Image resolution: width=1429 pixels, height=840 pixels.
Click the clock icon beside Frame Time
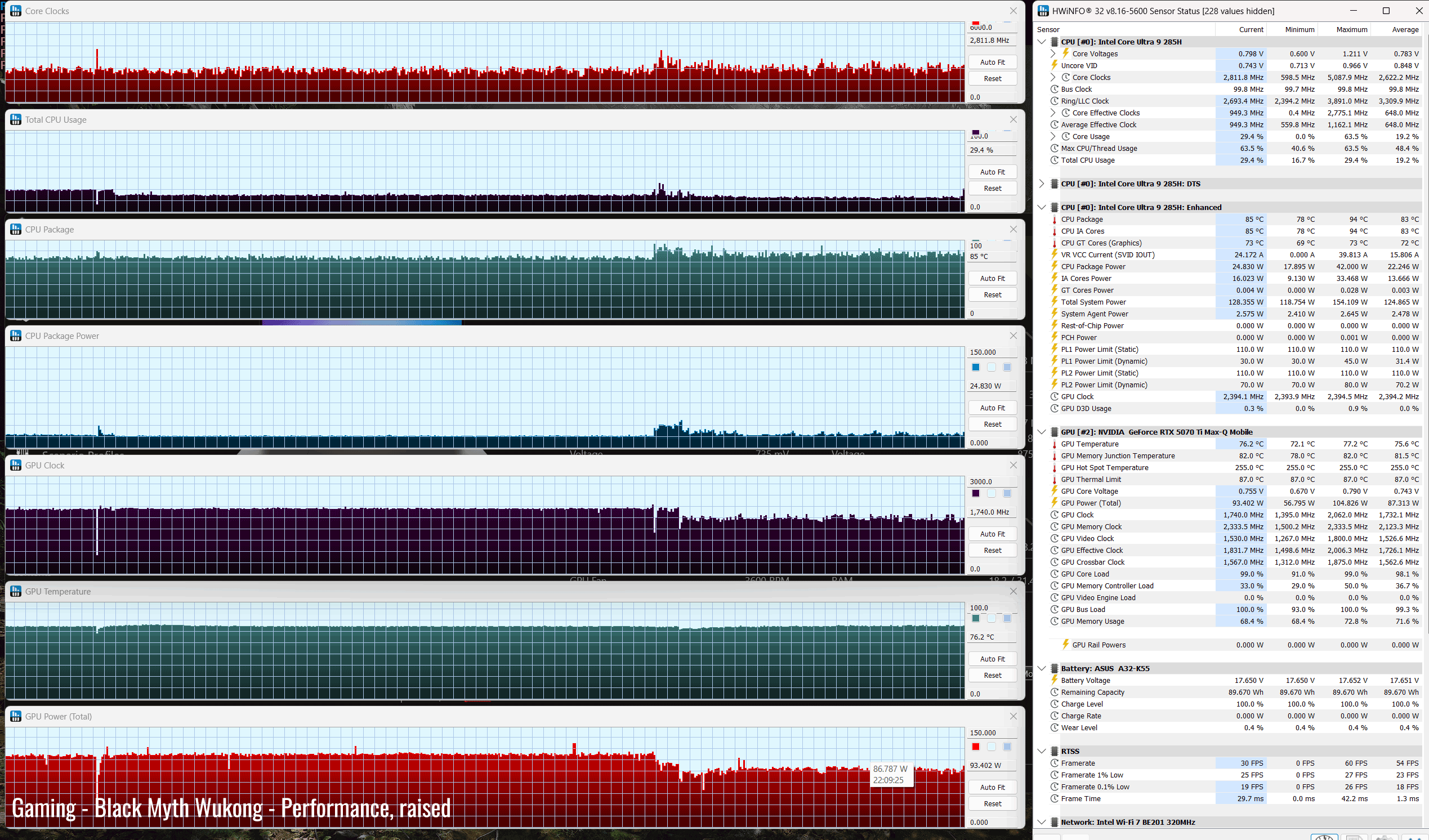(1054, 798)
